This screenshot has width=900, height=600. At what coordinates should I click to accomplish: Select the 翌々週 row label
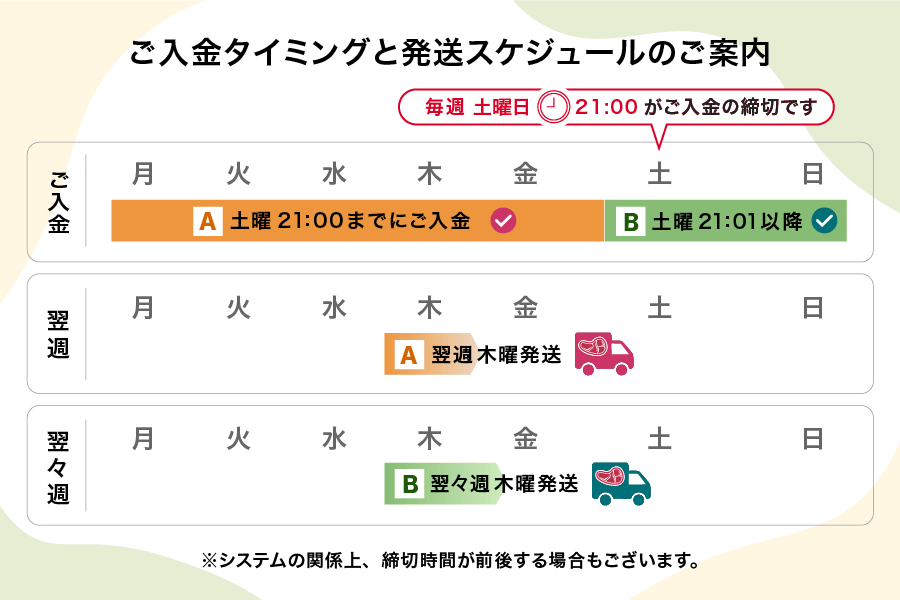point(59,466)
